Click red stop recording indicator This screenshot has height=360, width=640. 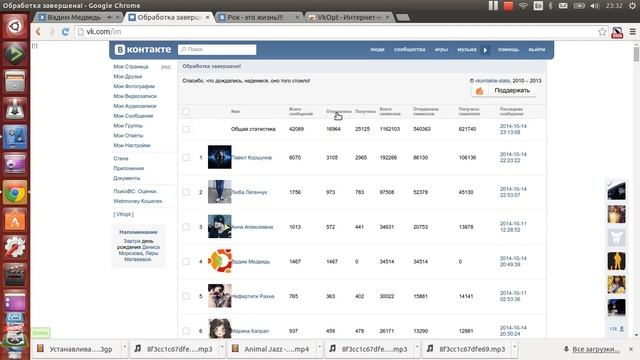[x=508, y=6]
